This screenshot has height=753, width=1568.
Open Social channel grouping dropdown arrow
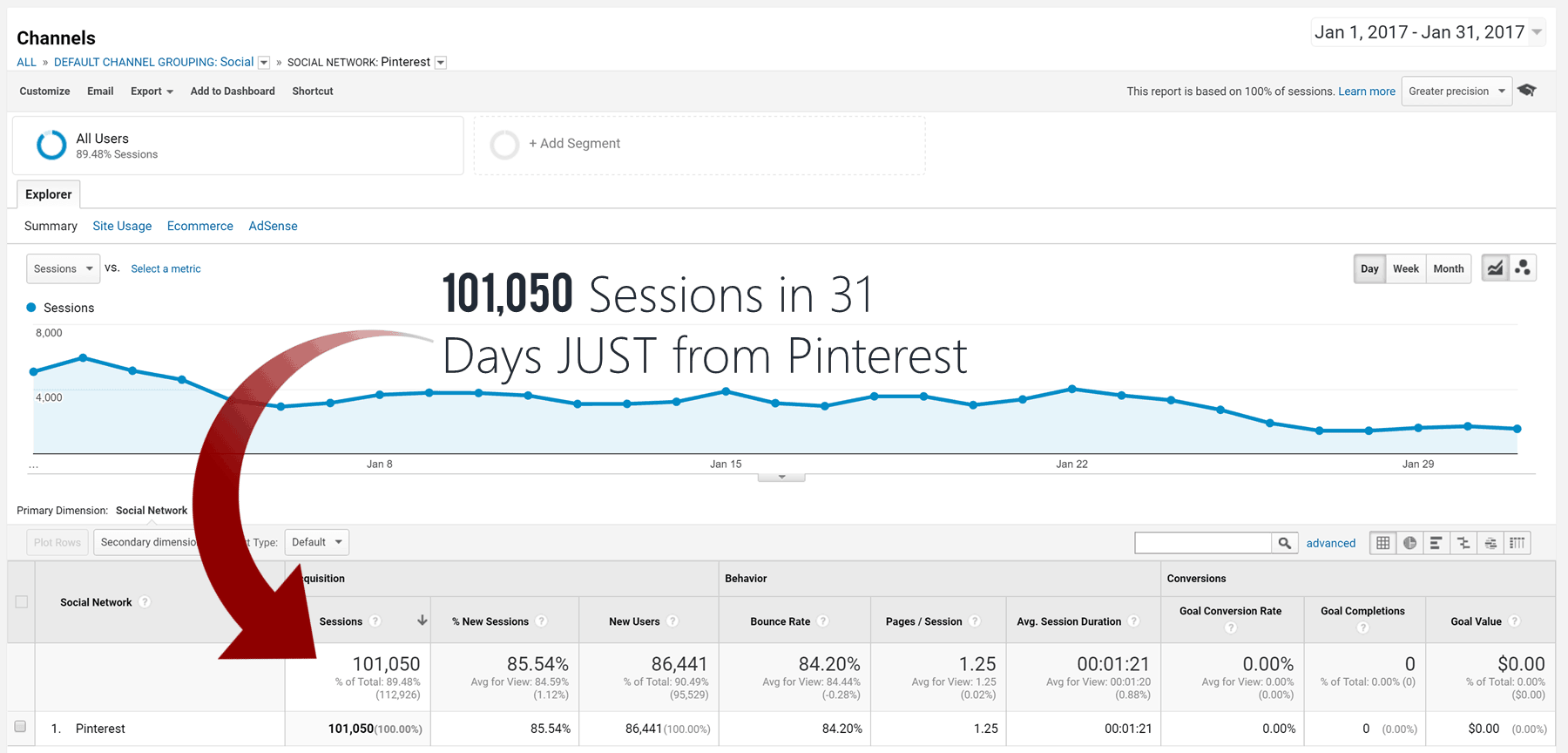264,63
